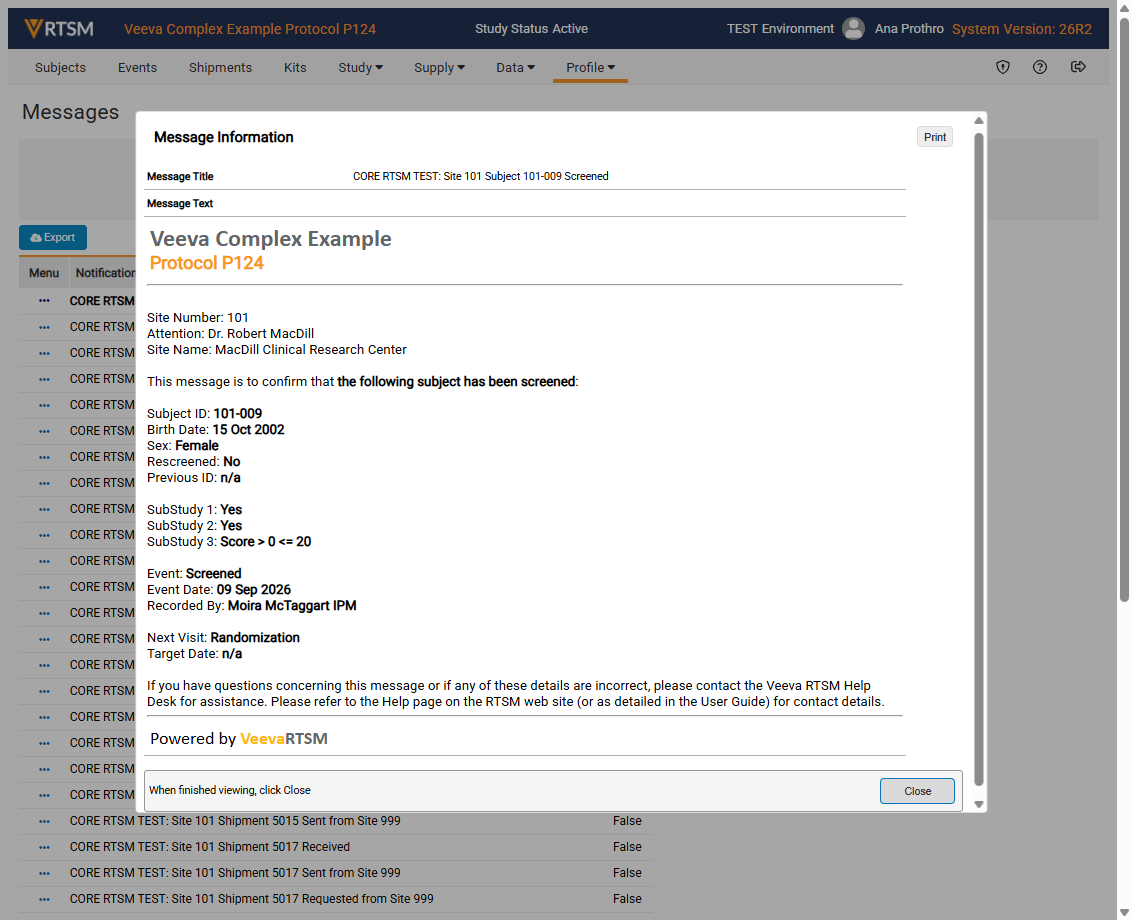1132x920 pixels.
Task: Expand the Supply dropdown menu
Action: tap(439, 67)
